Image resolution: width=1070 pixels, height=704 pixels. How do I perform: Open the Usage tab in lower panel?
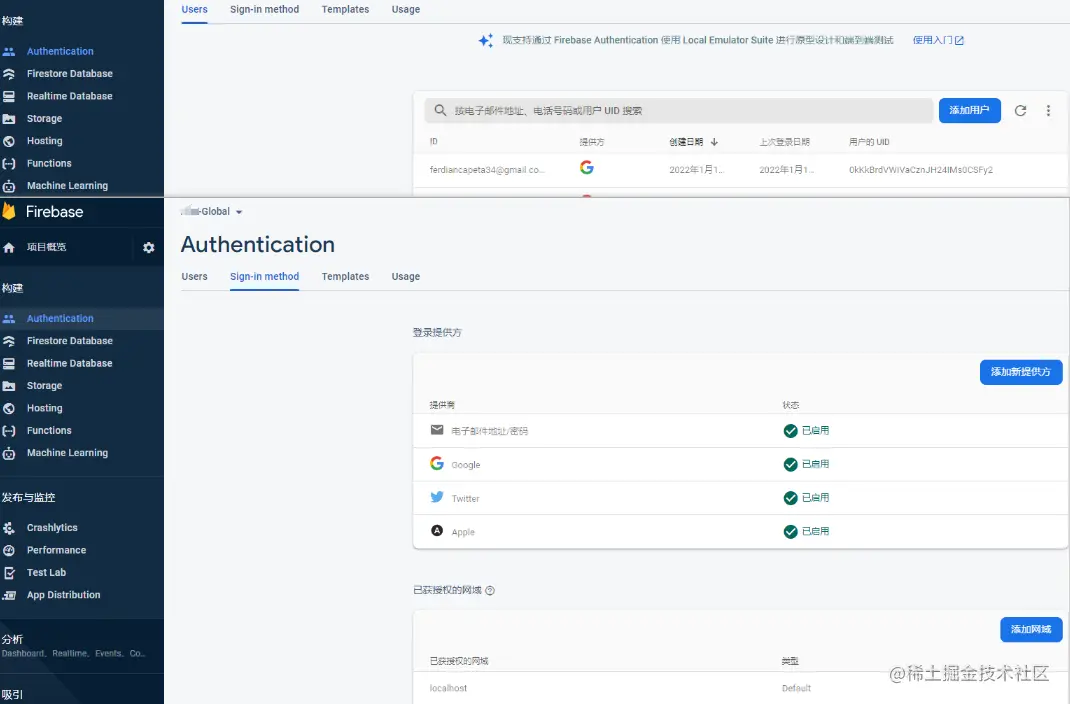(x=405, y=277)
